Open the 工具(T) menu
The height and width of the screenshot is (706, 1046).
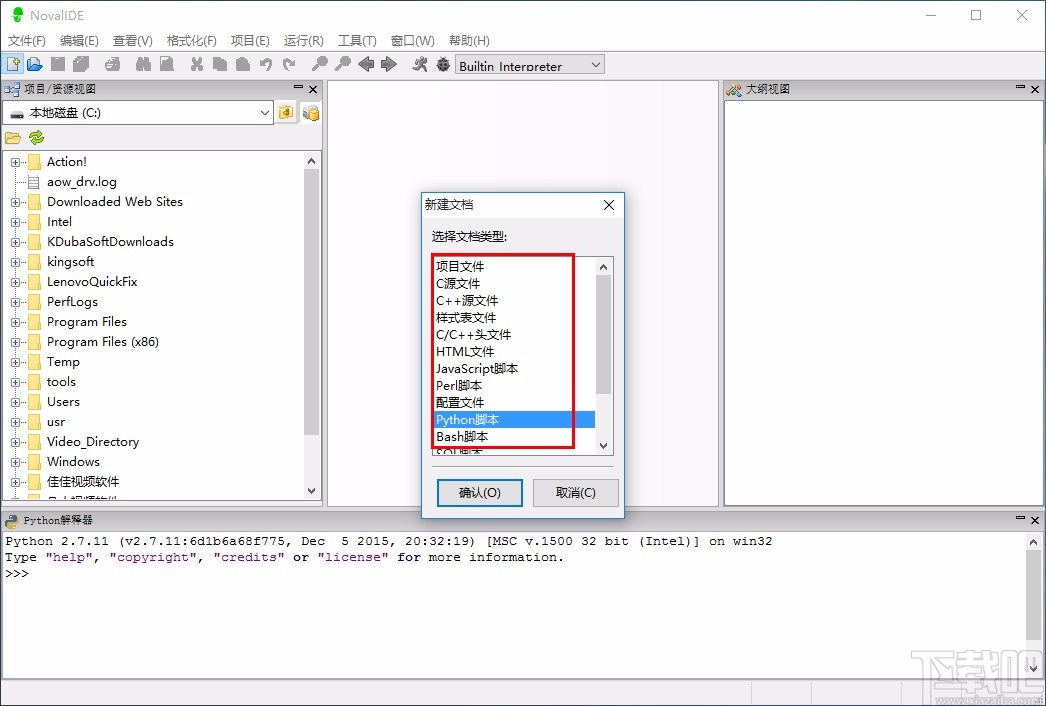point(357,41)
